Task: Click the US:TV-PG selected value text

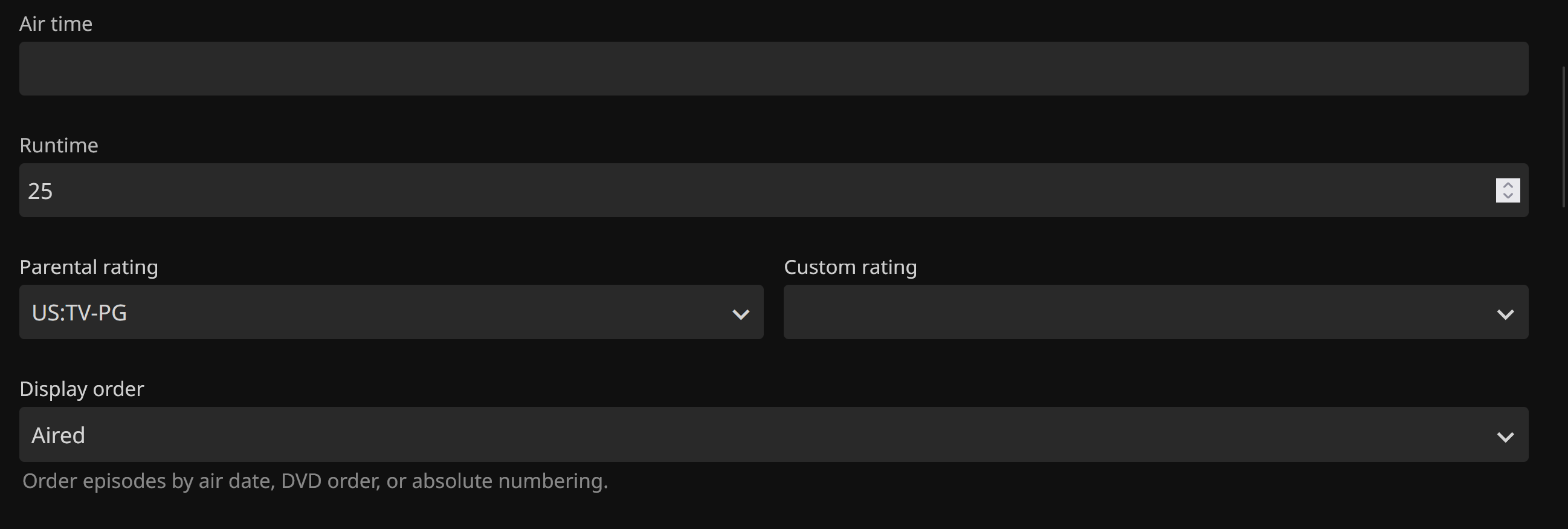Action: (79, 313)
